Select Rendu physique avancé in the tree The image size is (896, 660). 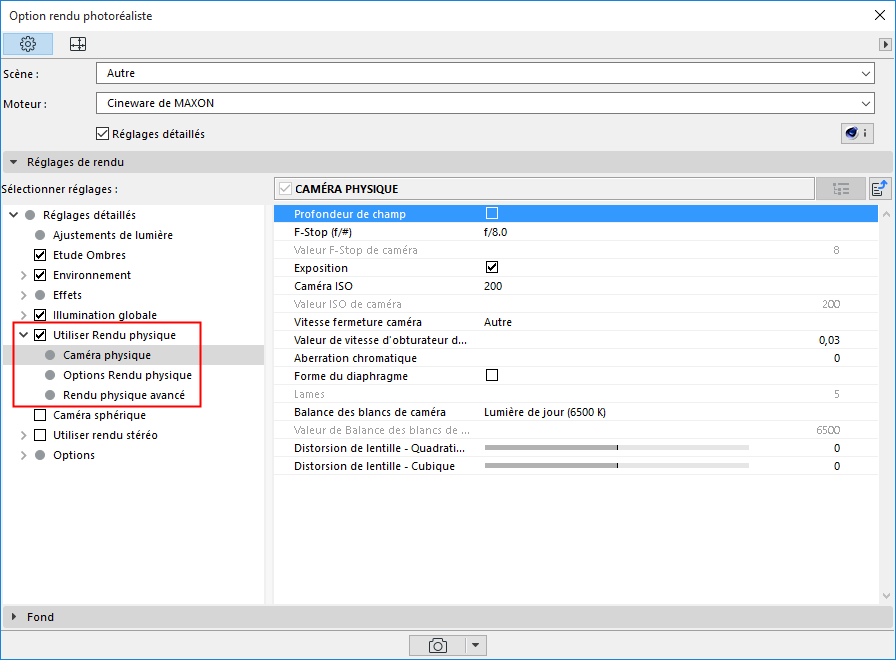(124, 395)
